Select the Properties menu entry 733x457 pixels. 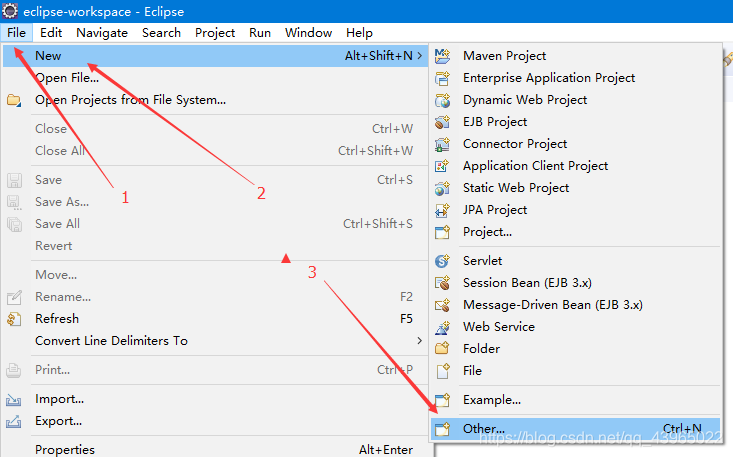coord(65,450)
